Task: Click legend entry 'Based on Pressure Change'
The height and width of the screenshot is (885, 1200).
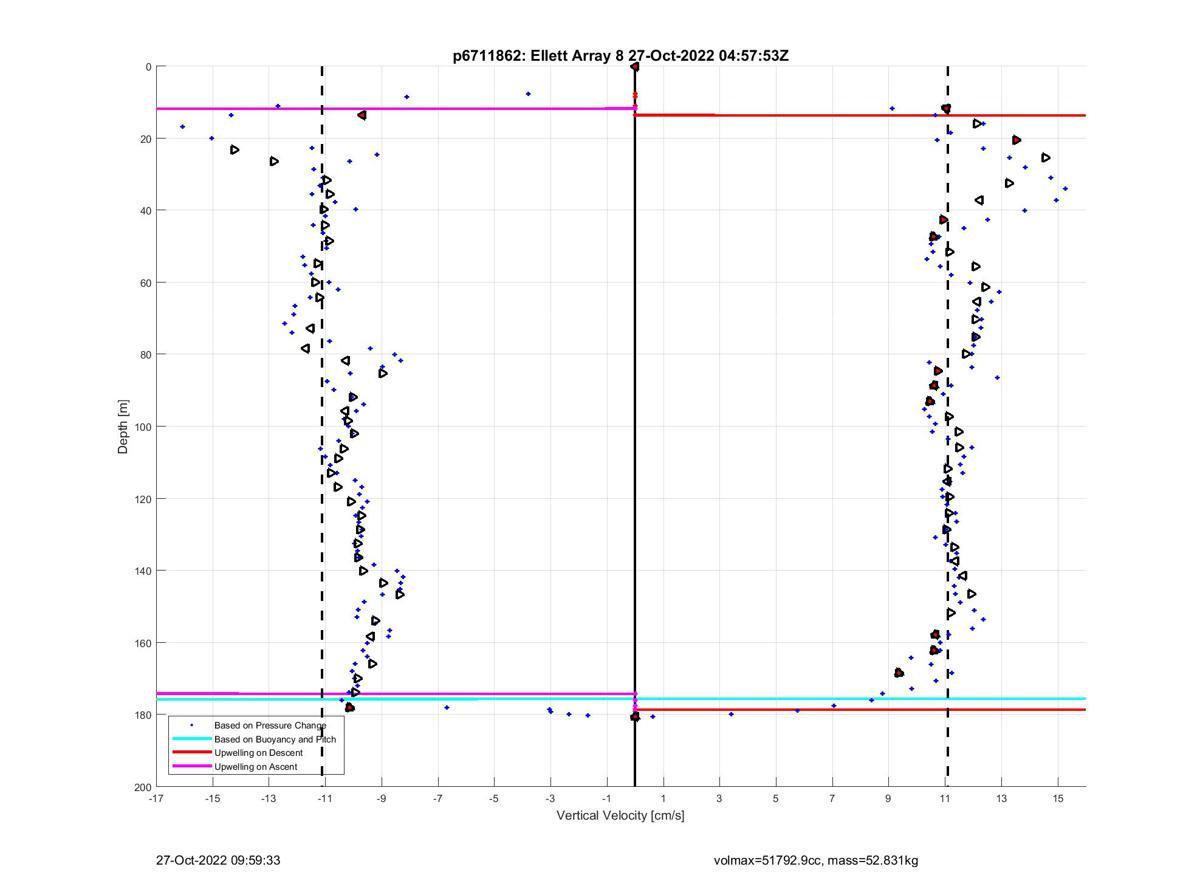Action: point(270,725)
